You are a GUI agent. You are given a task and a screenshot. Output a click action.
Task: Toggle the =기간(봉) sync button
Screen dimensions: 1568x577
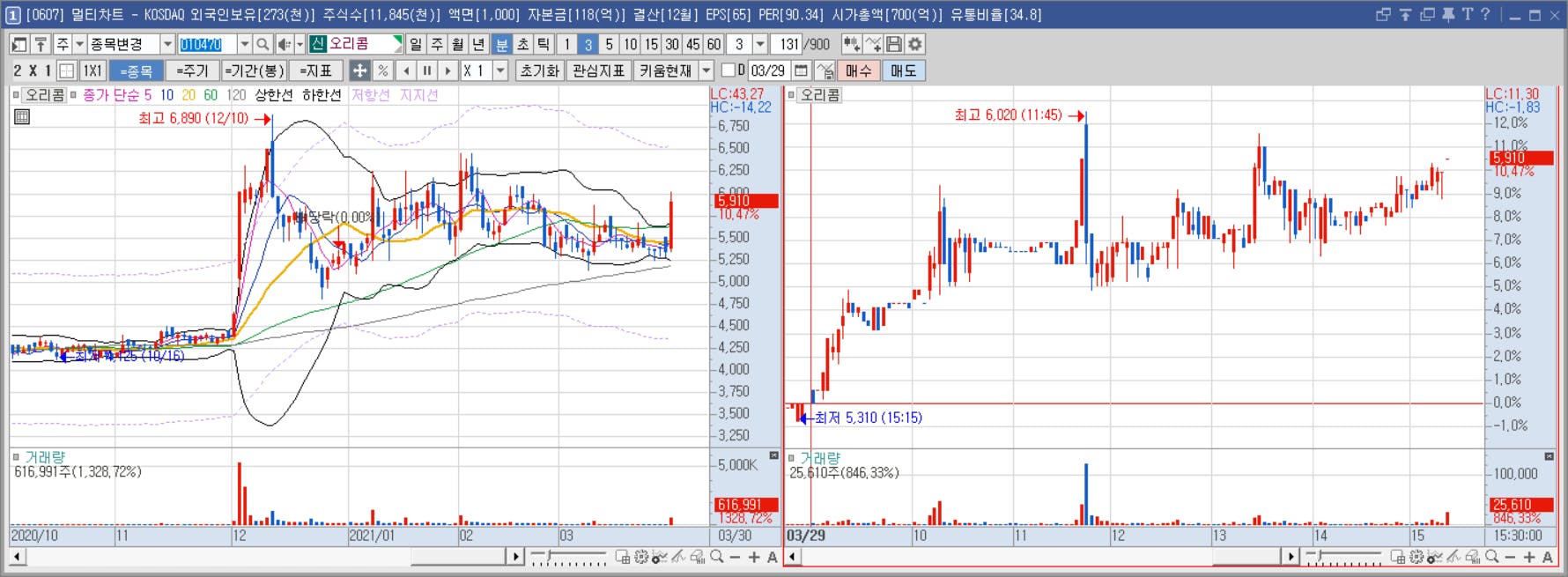254,70
